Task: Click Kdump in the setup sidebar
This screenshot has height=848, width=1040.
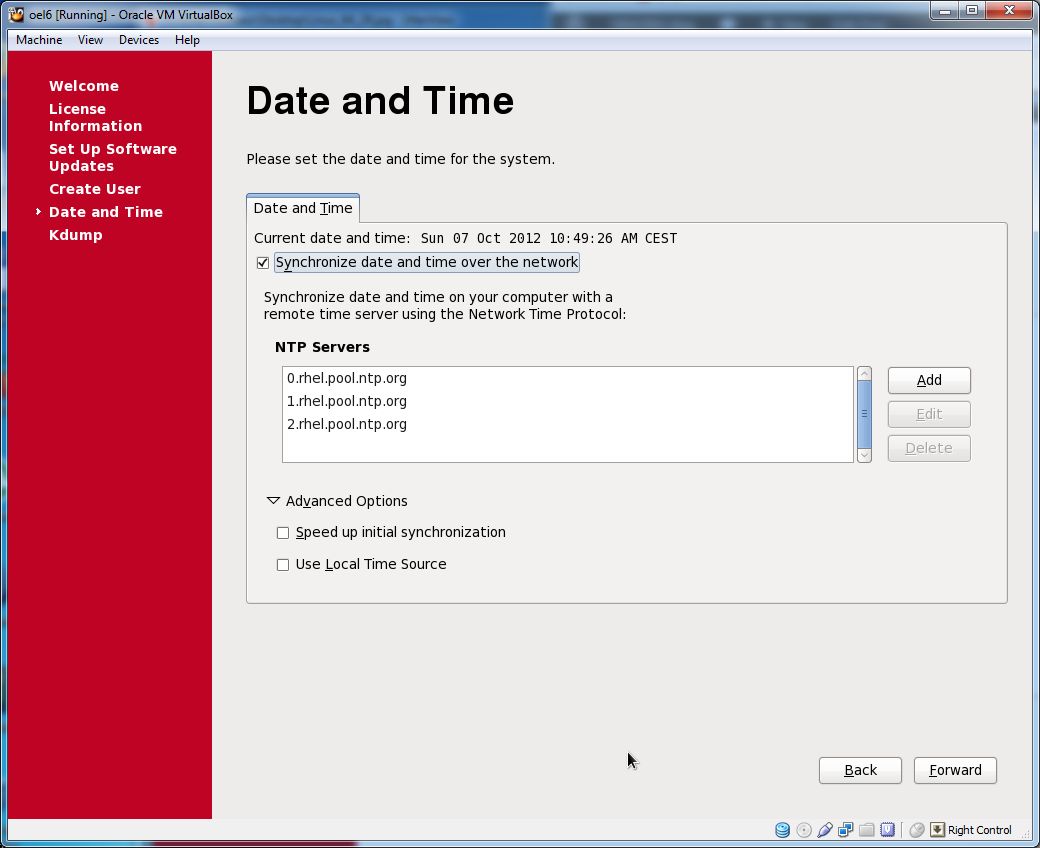Action: click(x=76, y=235)
